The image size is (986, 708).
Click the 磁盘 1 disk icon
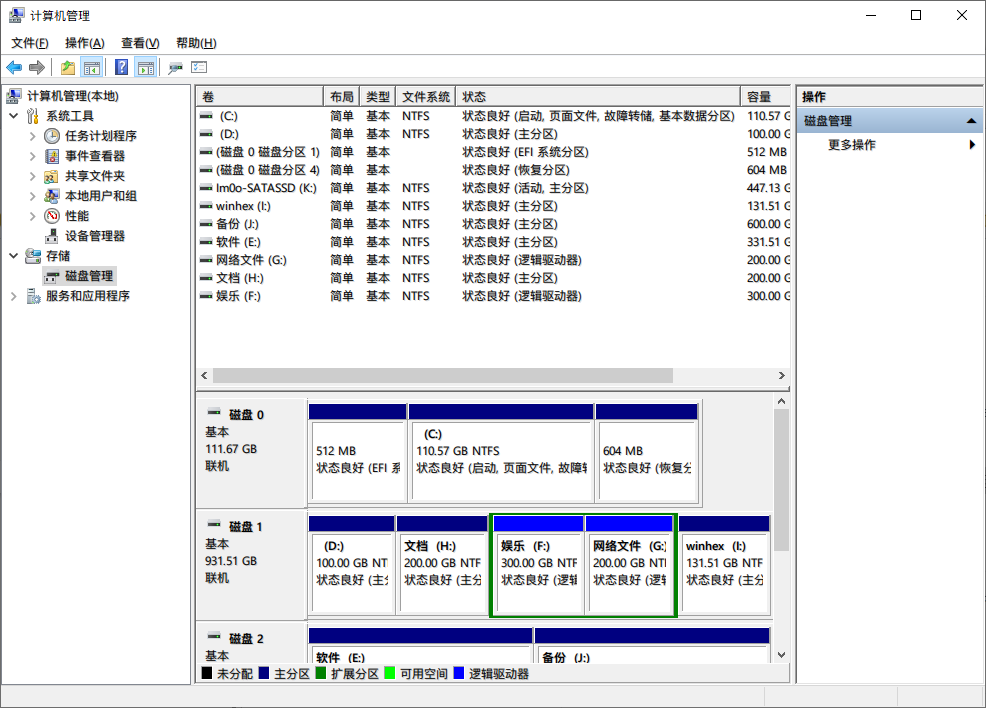click(x=214, y=525)
